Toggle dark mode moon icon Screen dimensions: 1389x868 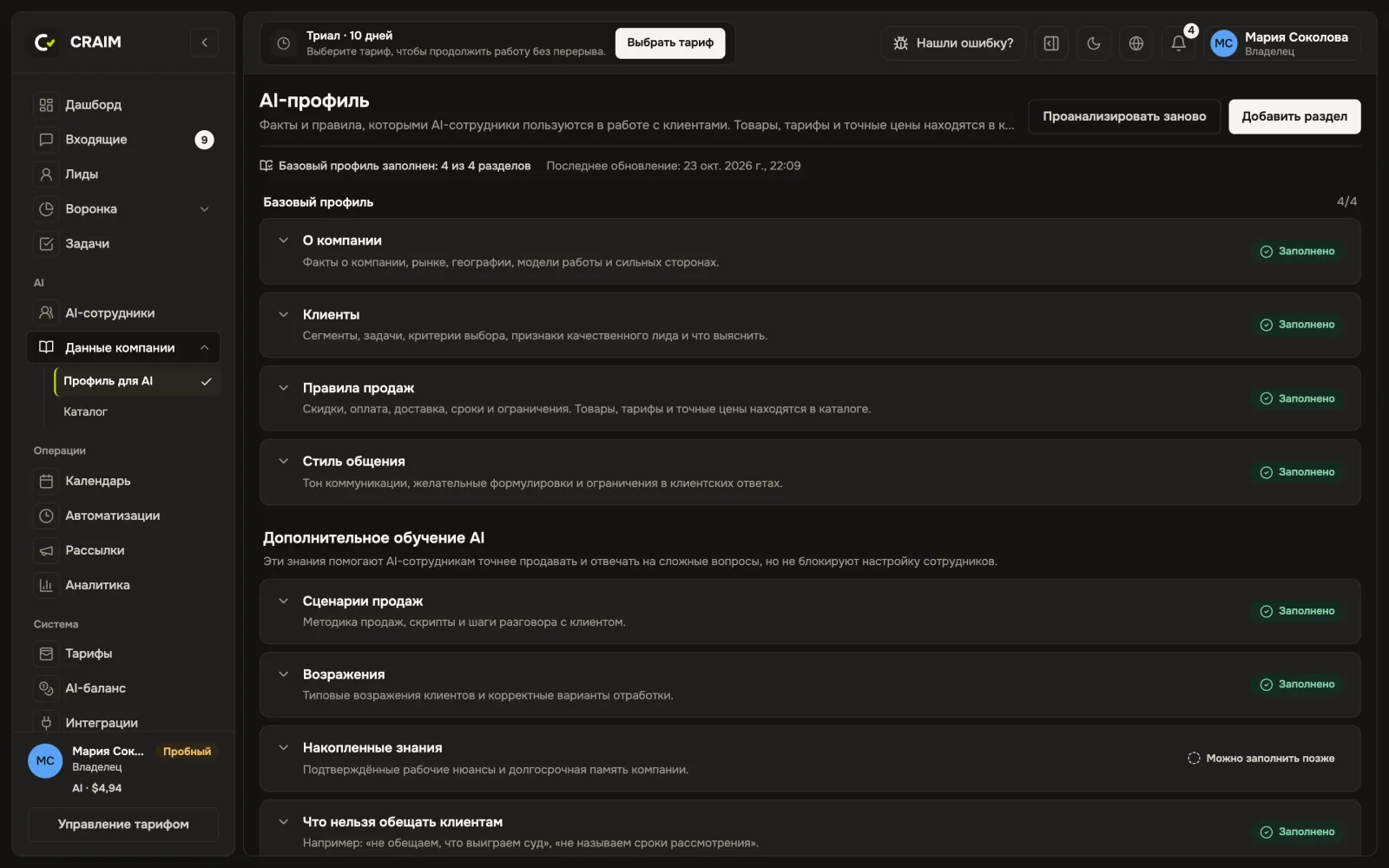tap(1094, 43)
